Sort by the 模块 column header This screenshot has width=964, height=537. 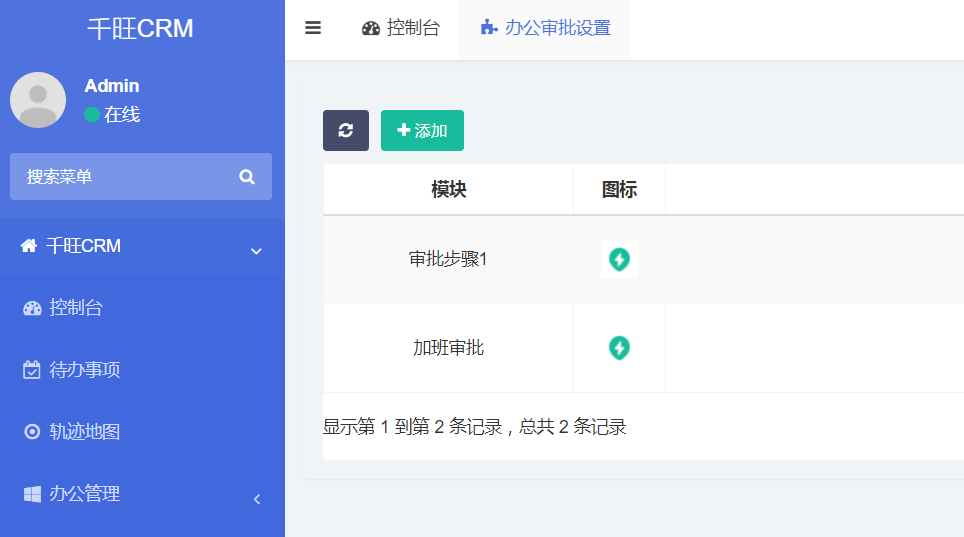449,189
